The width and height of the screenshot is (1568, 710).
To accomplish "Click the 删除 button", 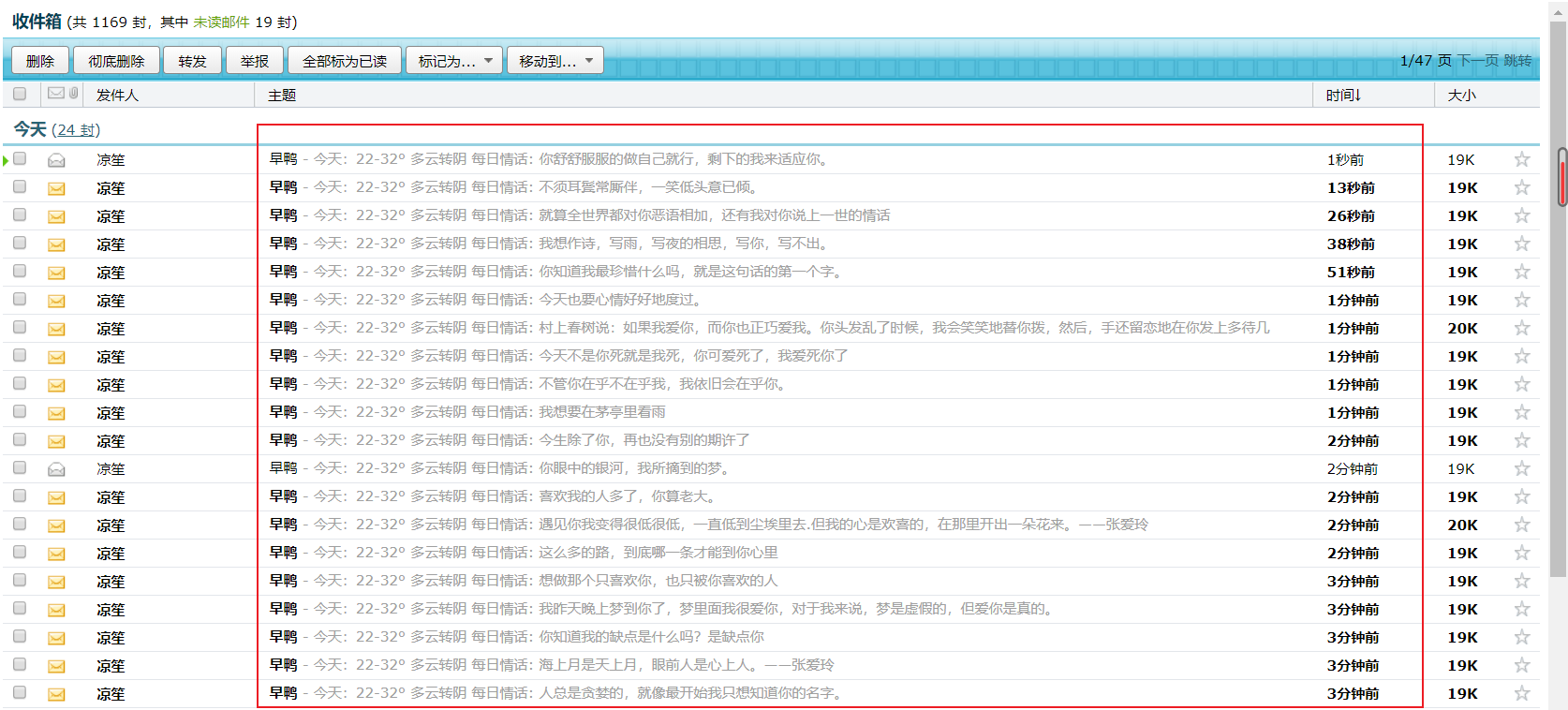I will 40,61.
